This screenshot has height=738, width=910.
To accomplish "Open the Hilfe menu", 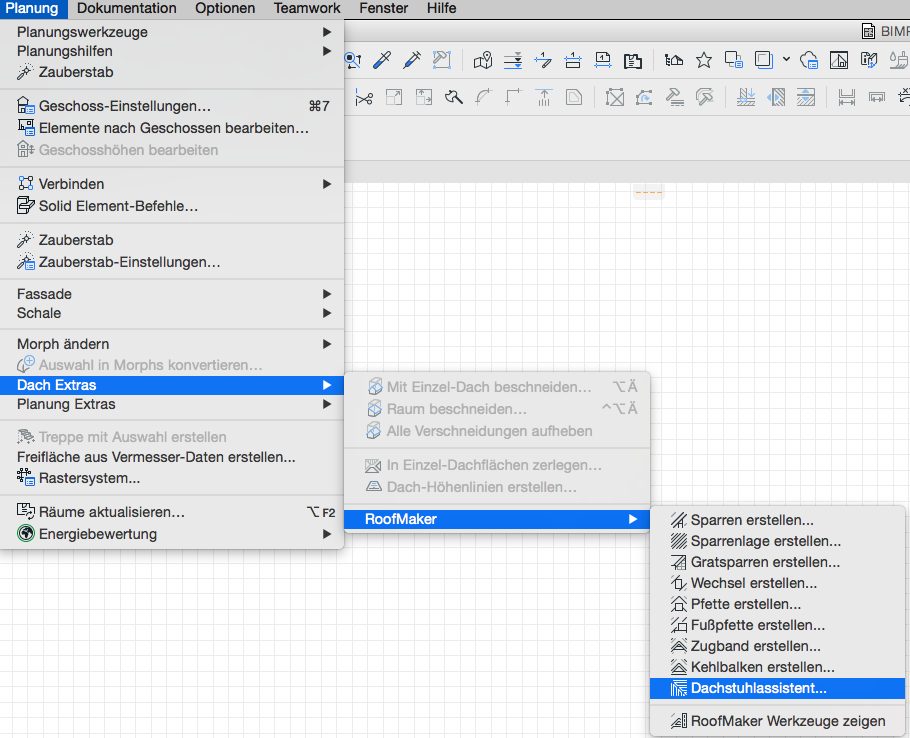I will (x=440, y=8).
